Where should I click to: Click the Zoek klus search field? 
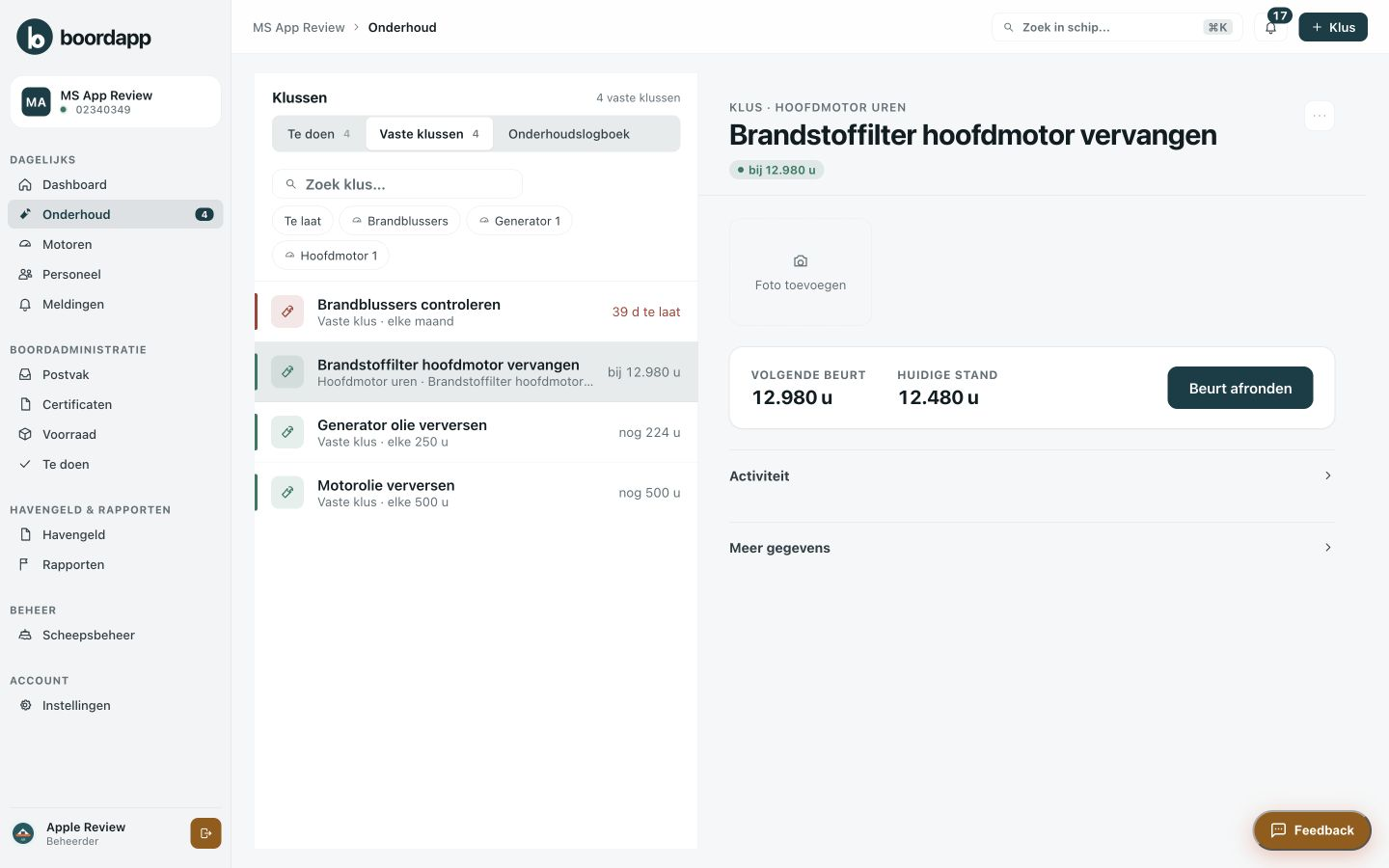397,184
